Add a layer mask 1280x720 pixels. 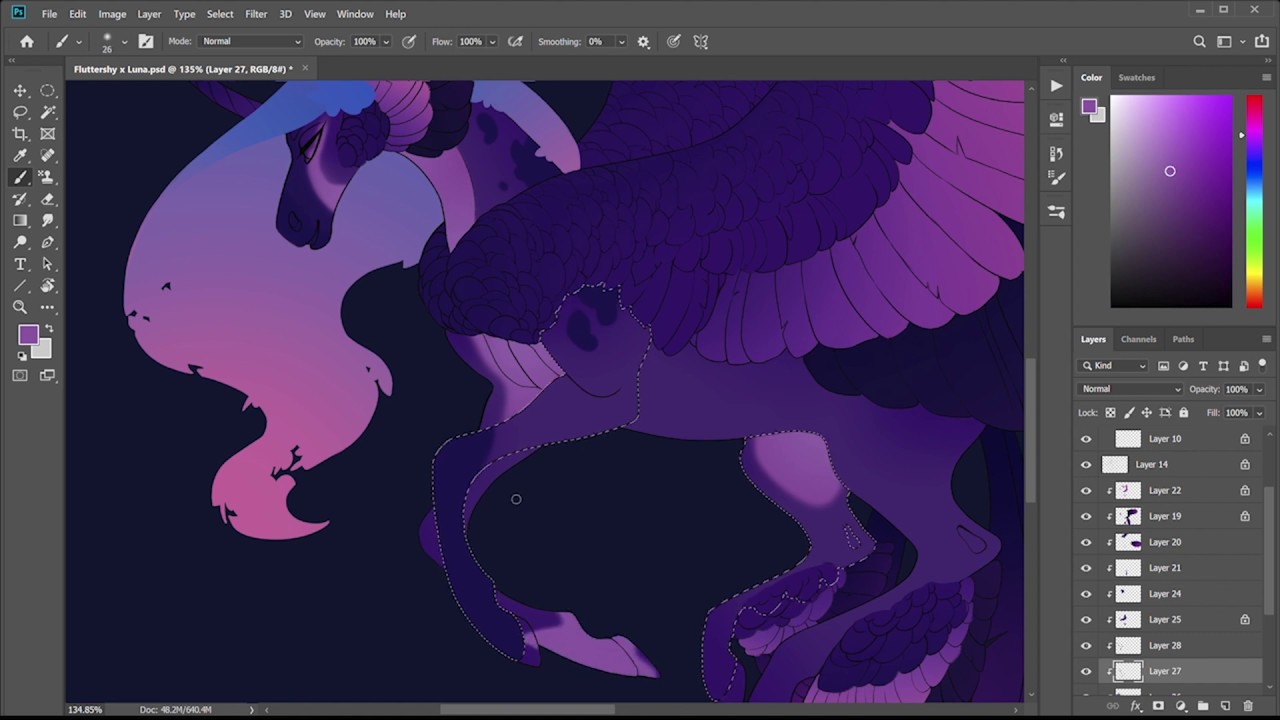tap(1158, 706)
